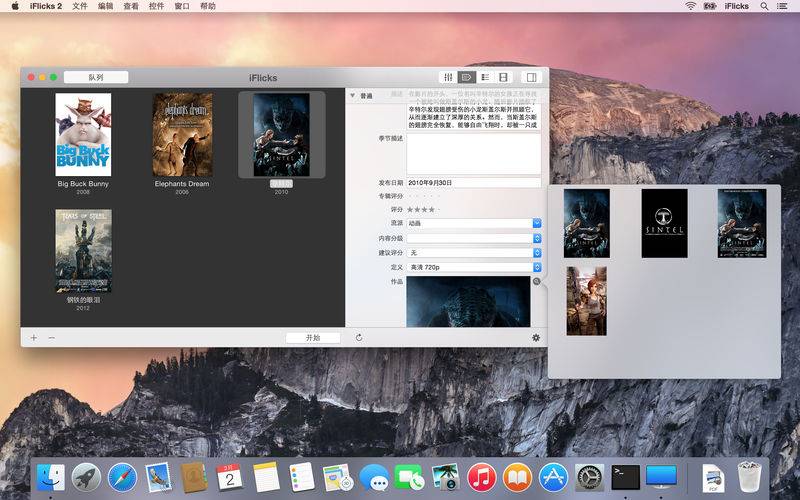This screenshot has width=800, height=500.
Task: Set rating stars next to 评分
Action: coord(423,210)
